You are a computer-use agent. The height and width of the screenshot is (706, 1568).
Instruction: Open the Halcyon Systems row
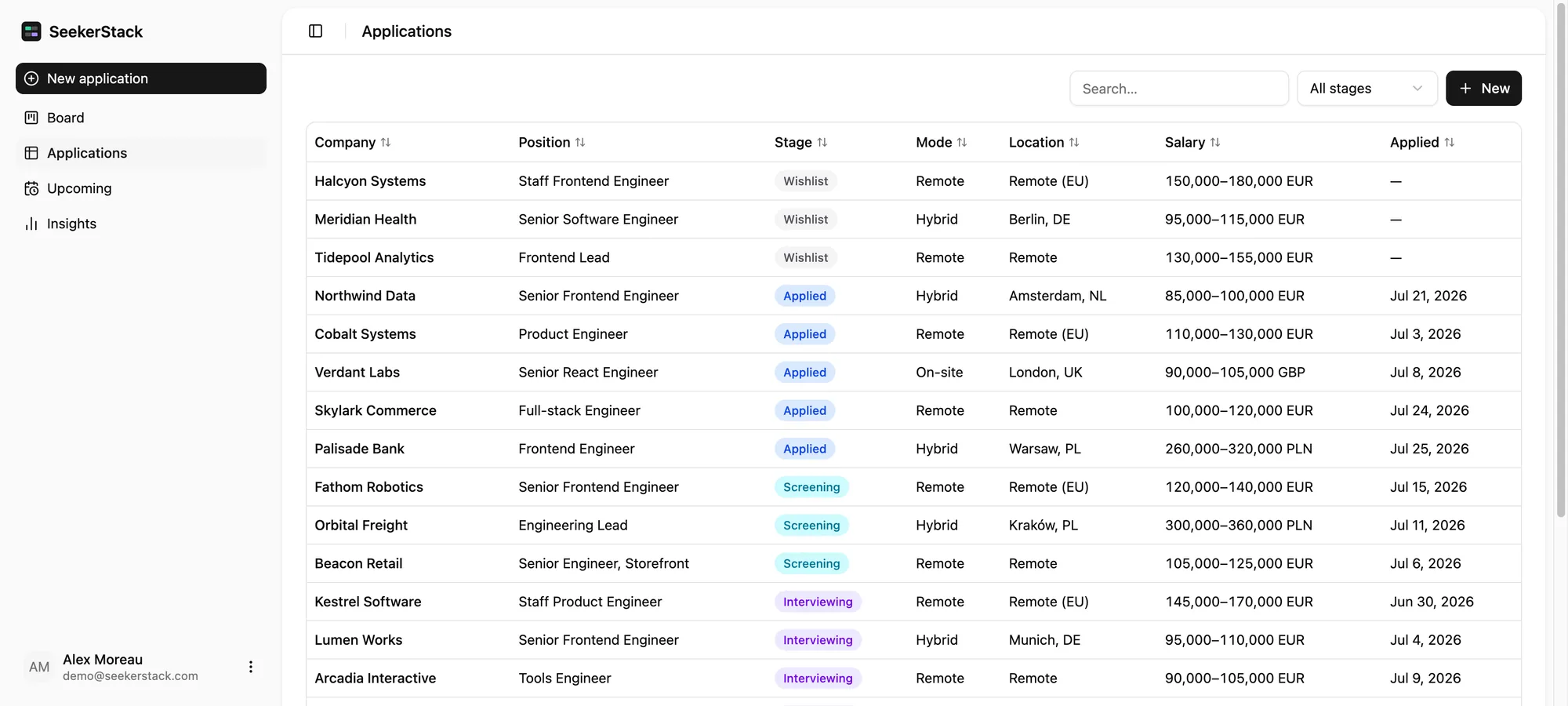tap(913, 181)
